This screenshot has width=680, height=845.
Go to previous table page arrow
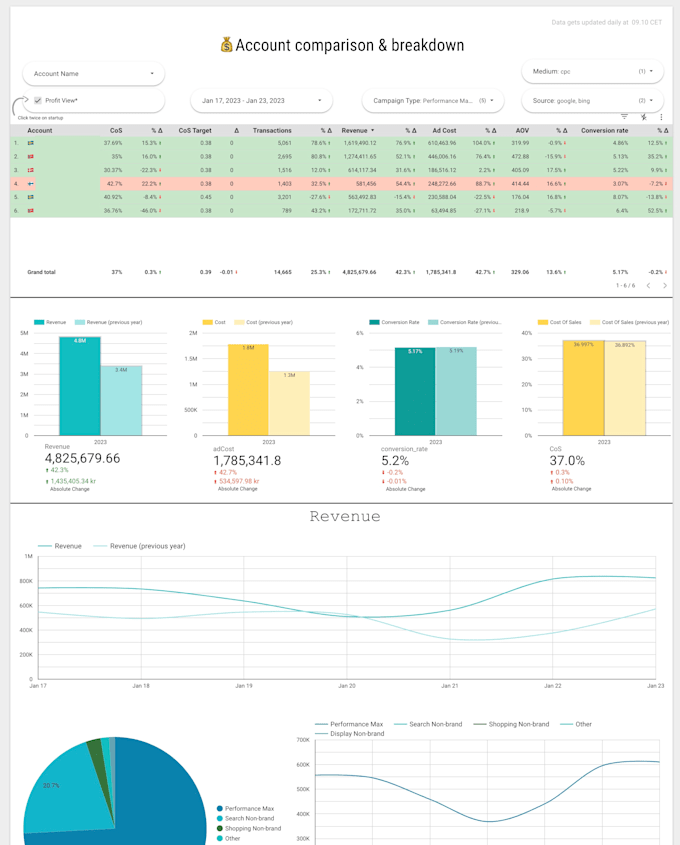[648, 286]
